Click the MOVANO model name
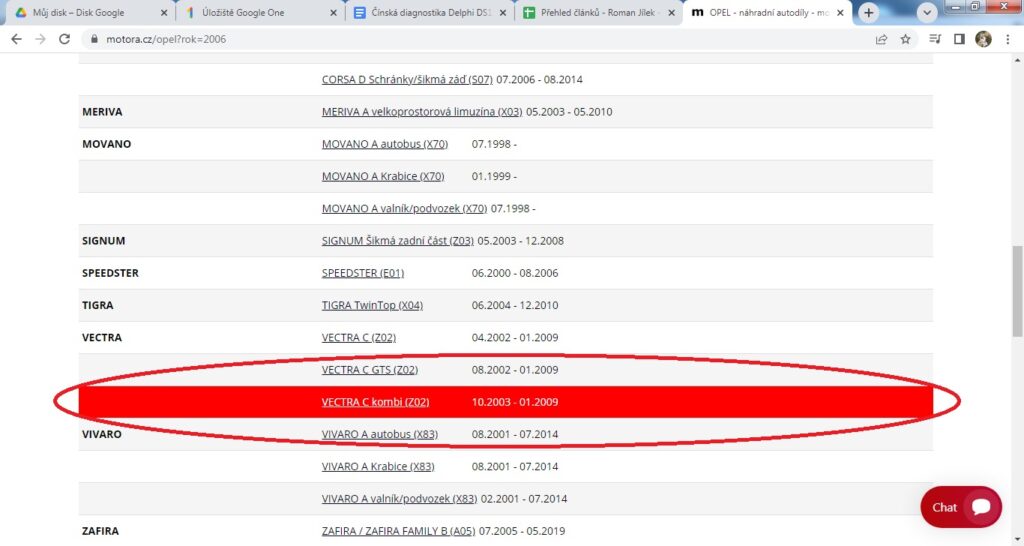Viewport: 1024px width, 546px height. [106, 144]
